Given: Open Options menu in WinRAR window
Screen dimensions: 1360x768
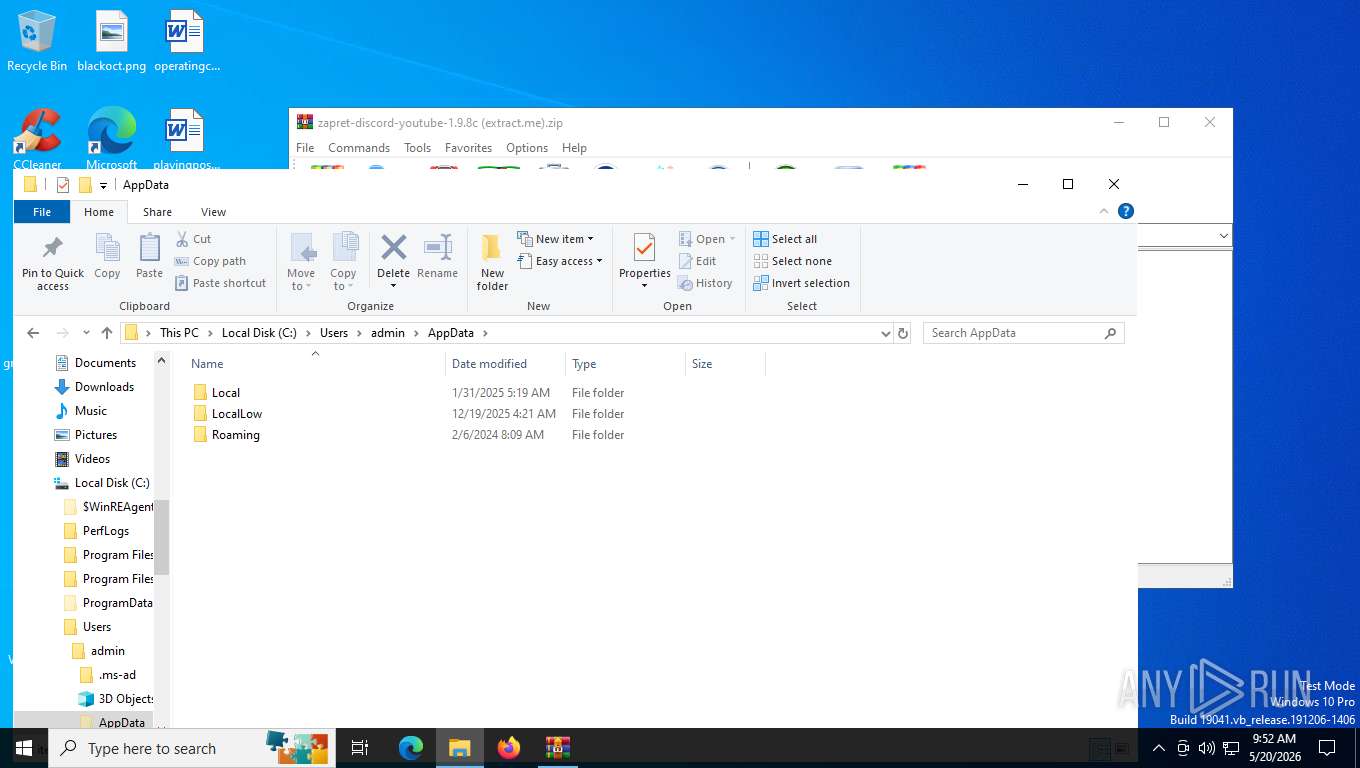Looking at the screenshot, I should pyautogui.click(x=527, y=148).
